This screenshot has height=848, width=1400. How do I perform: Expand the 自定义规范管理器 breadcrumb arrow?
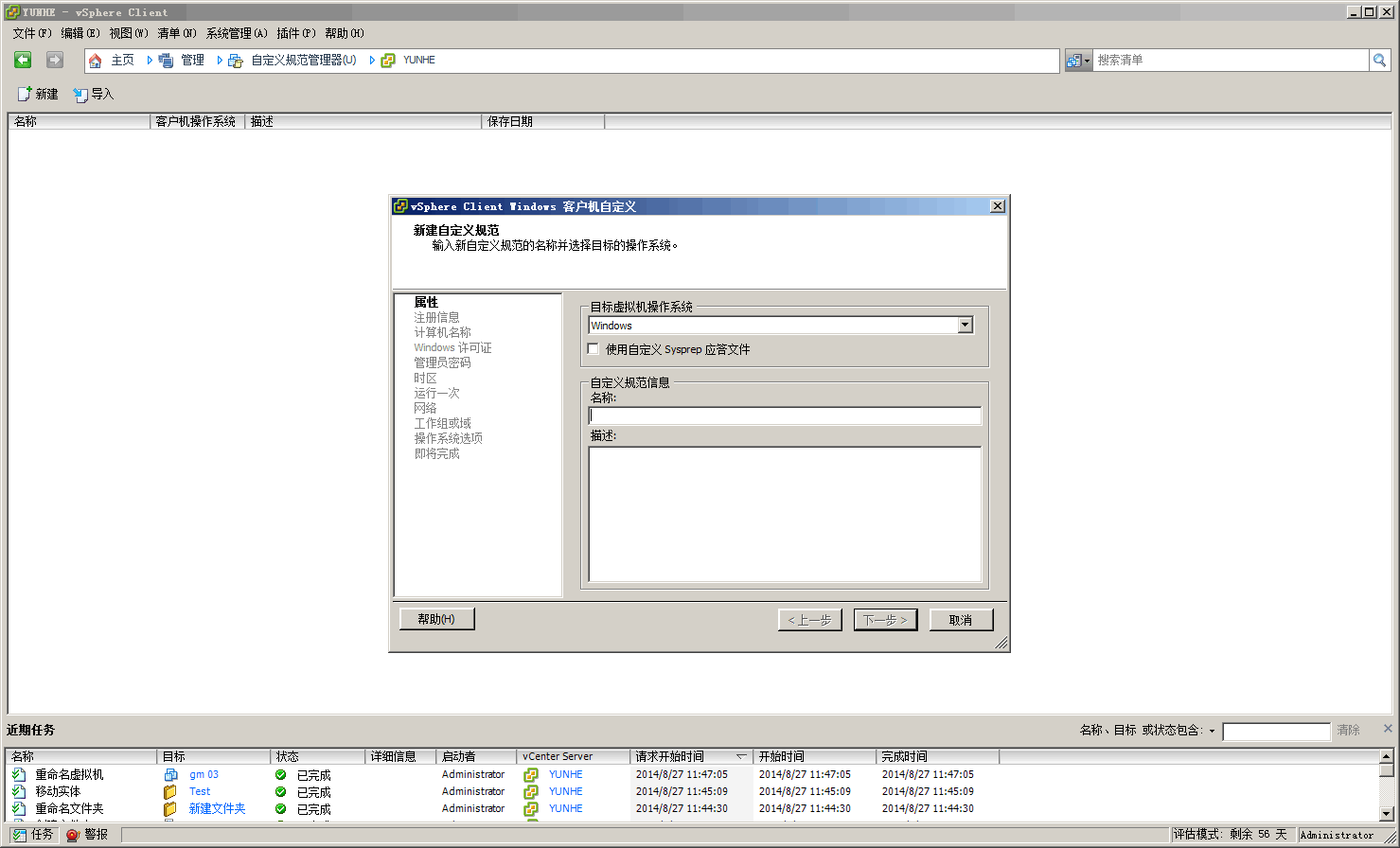pos(372,60)
